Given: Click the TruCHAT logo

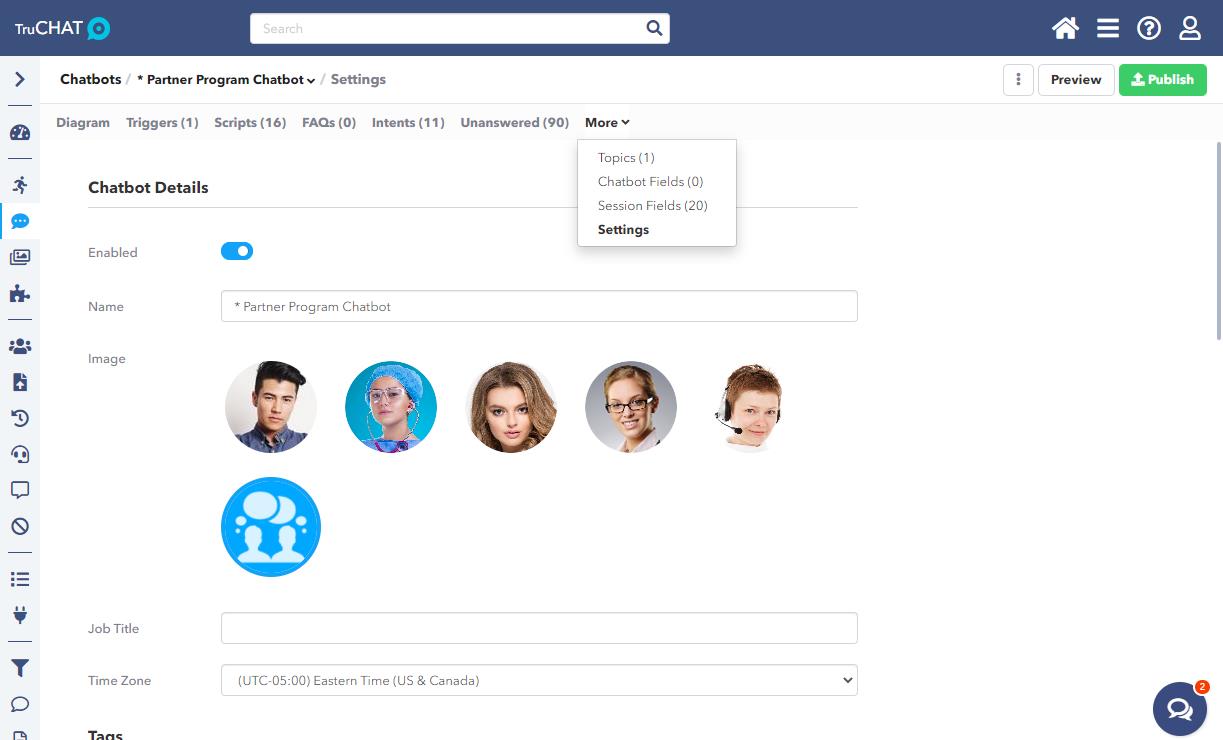Looking at the screenshot, I should click(62, 28).
